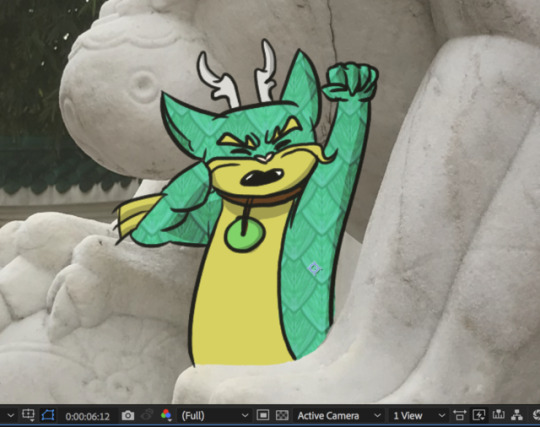Toggle mask and shape path visibility
The image size is (540, 427).
48,415
